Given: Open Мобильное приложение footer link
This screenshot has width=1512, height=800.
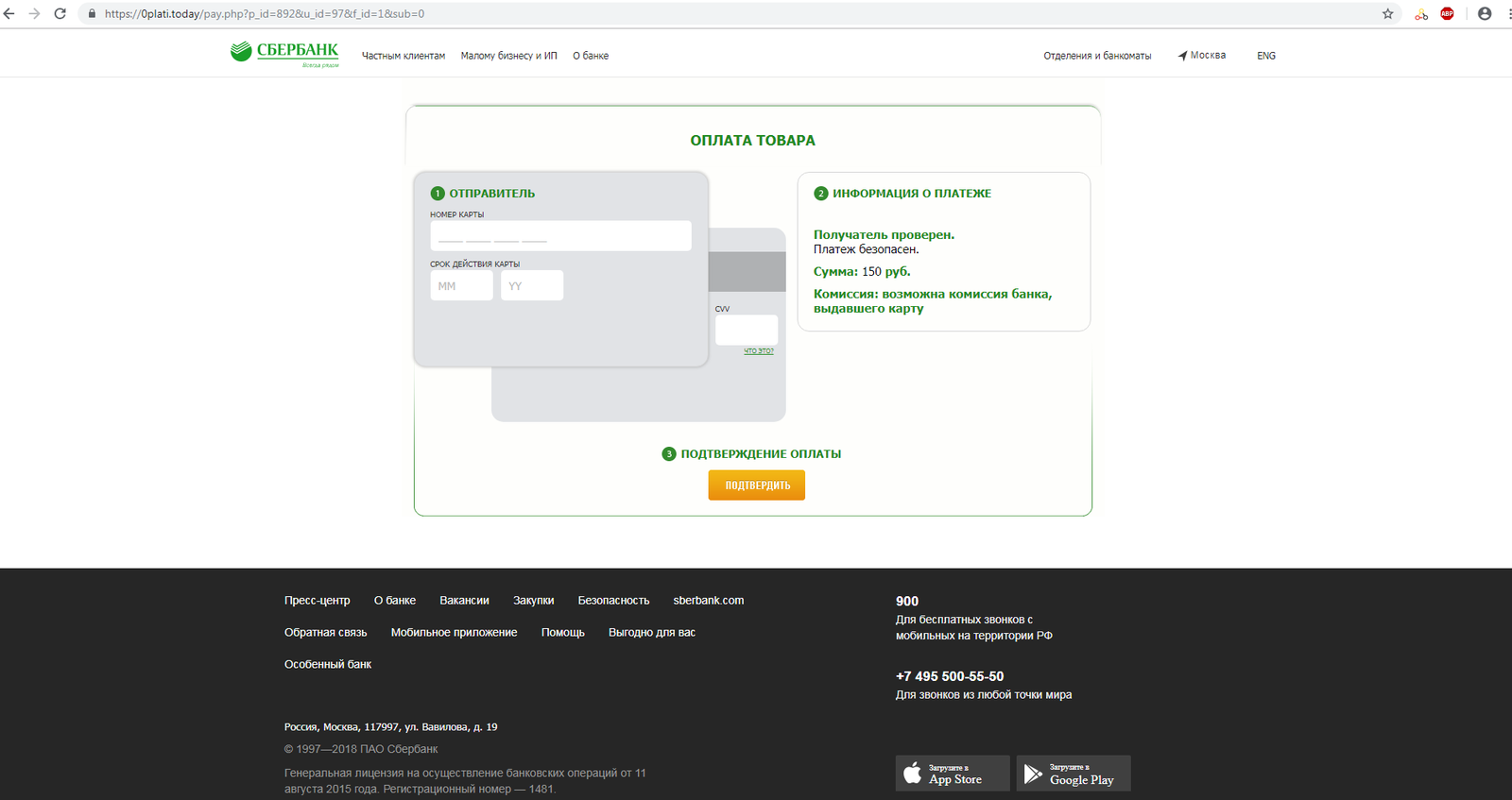Looking at the screenshot, I should point(455,633).
